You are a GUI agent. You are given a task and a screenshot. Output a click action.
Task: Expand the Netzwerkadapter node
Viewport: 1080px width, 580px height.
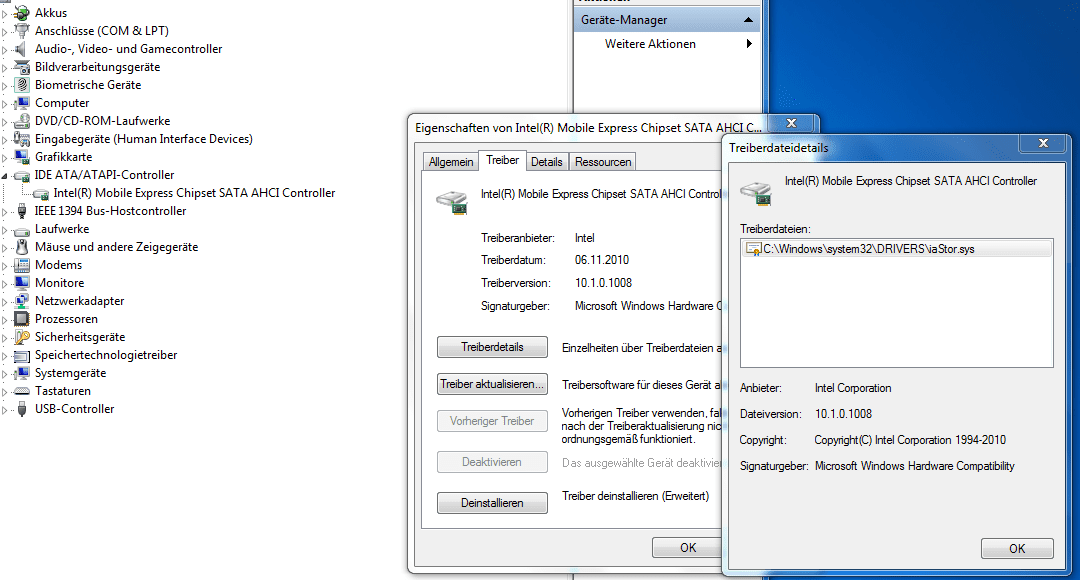point(5,302)
